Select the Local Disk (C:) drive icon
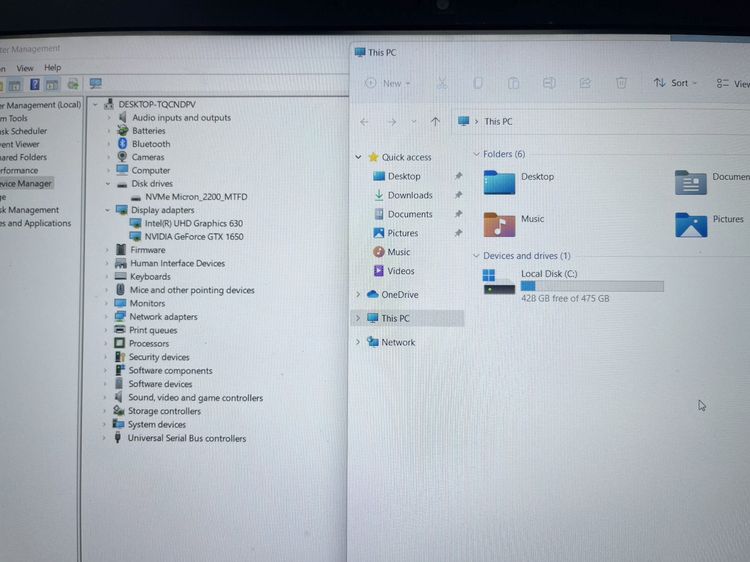 [x=499, y=282]
